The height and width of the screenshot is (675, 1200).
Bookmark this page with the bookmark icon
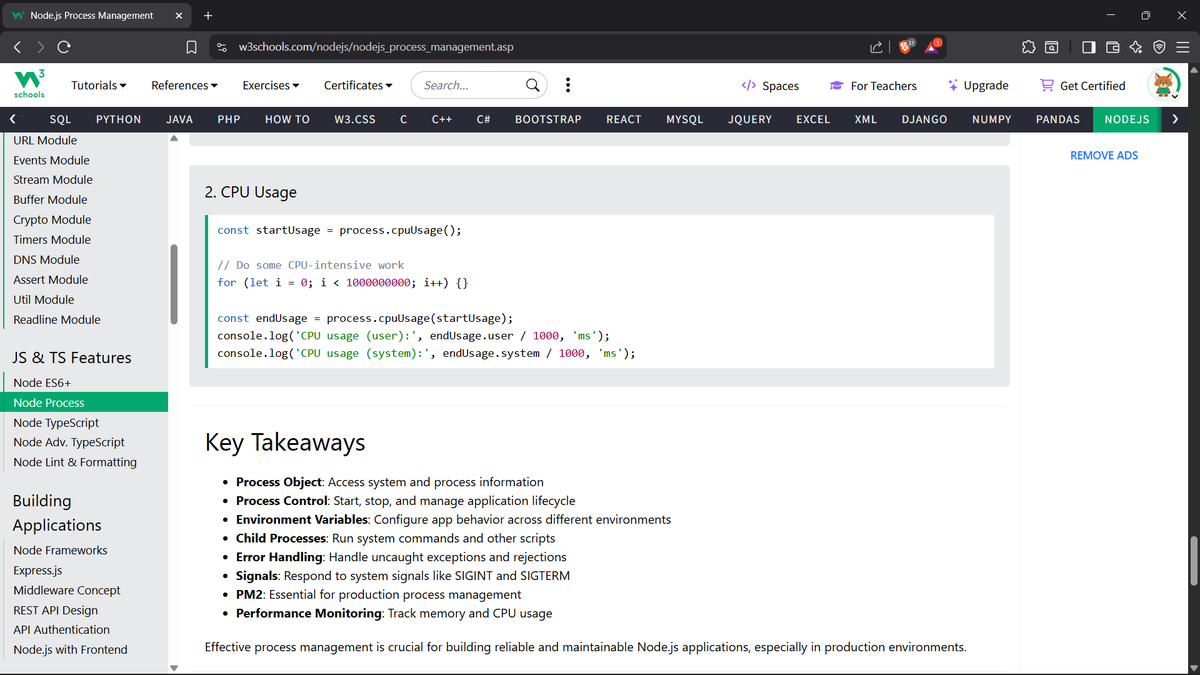(191, 47)
